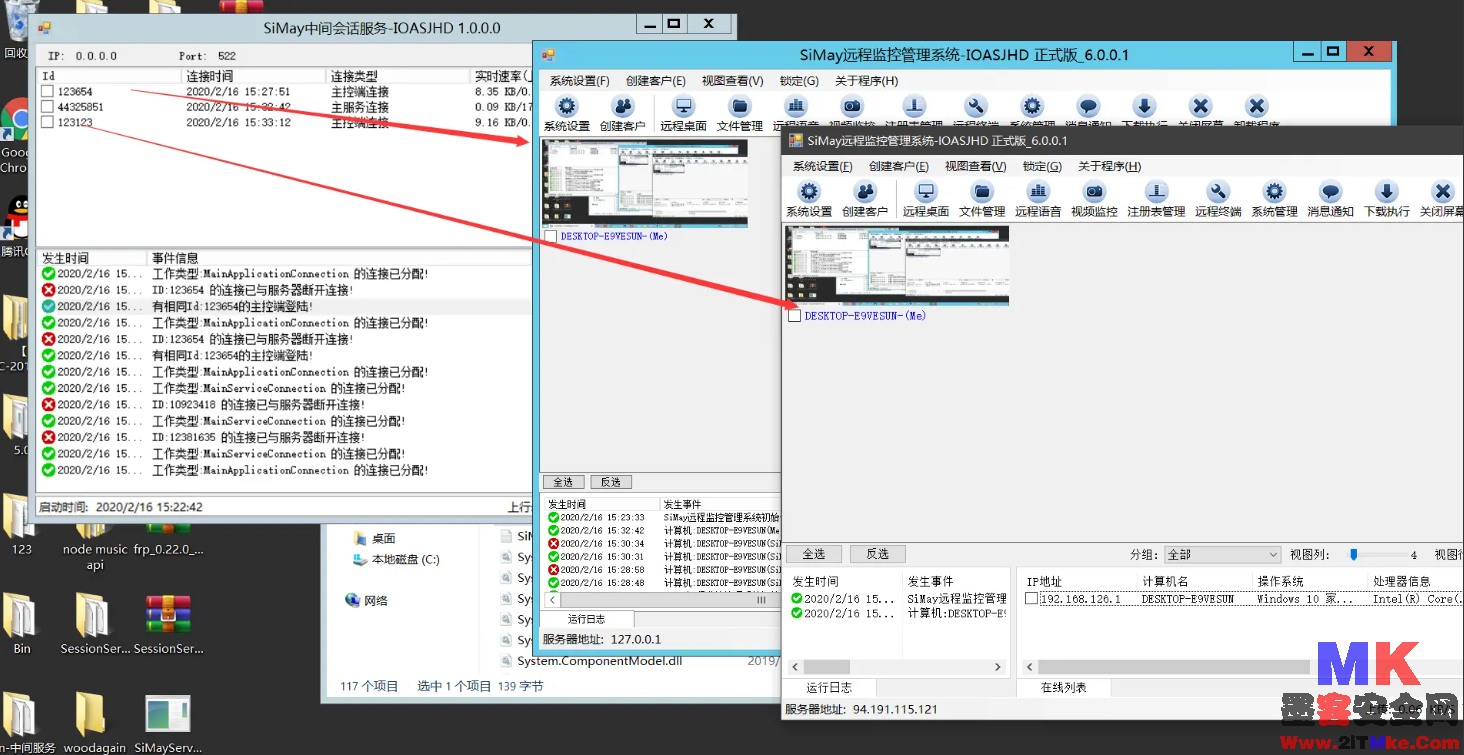Click left arrow of online list scrollbar

click(x=1029, y=667)
